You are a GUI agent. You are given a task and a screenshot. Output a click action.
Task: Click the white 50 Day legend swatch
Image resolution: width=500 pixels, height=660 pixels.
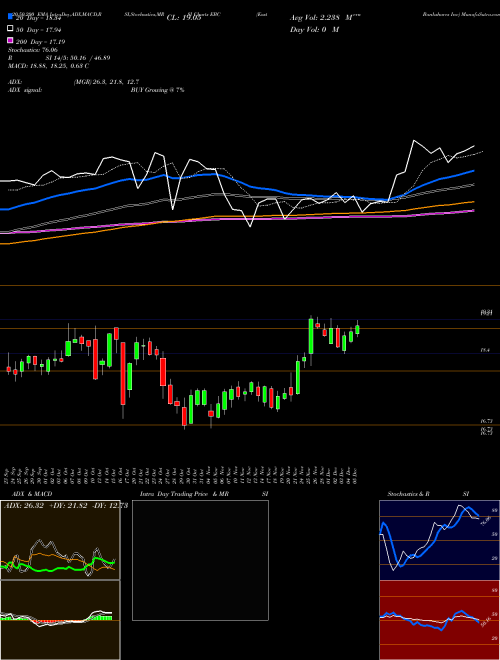(11, 29)
